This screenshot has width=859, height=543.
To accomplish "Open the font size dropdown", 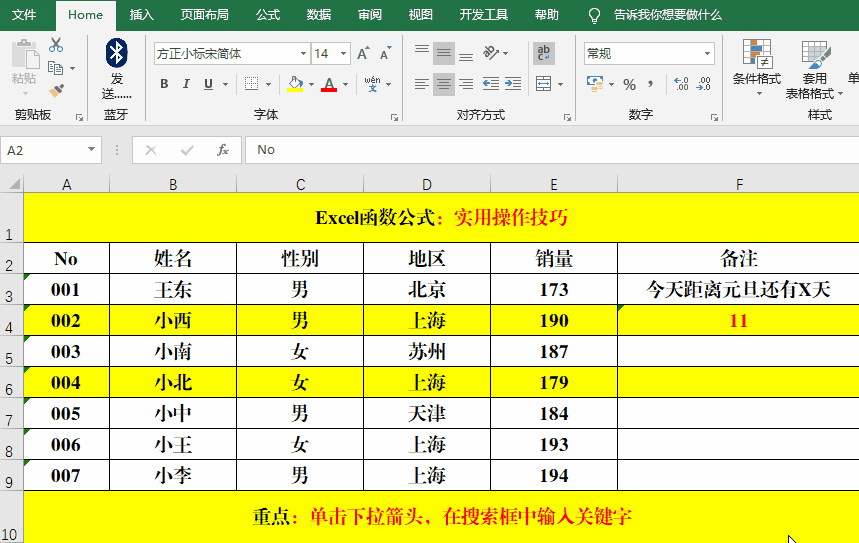I will point(344,54).
